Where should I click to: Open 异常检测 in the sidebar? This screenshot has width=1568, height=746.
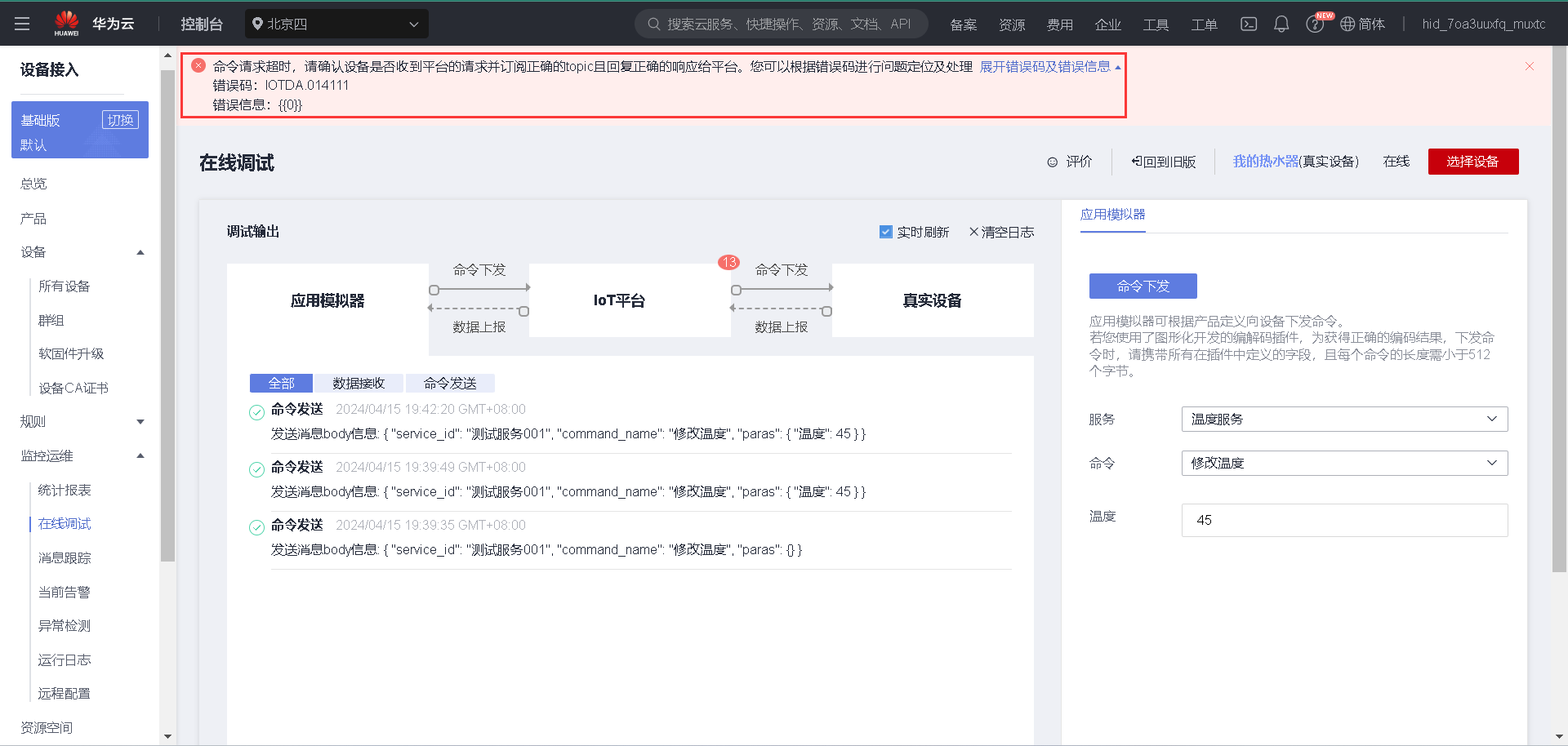65,625
